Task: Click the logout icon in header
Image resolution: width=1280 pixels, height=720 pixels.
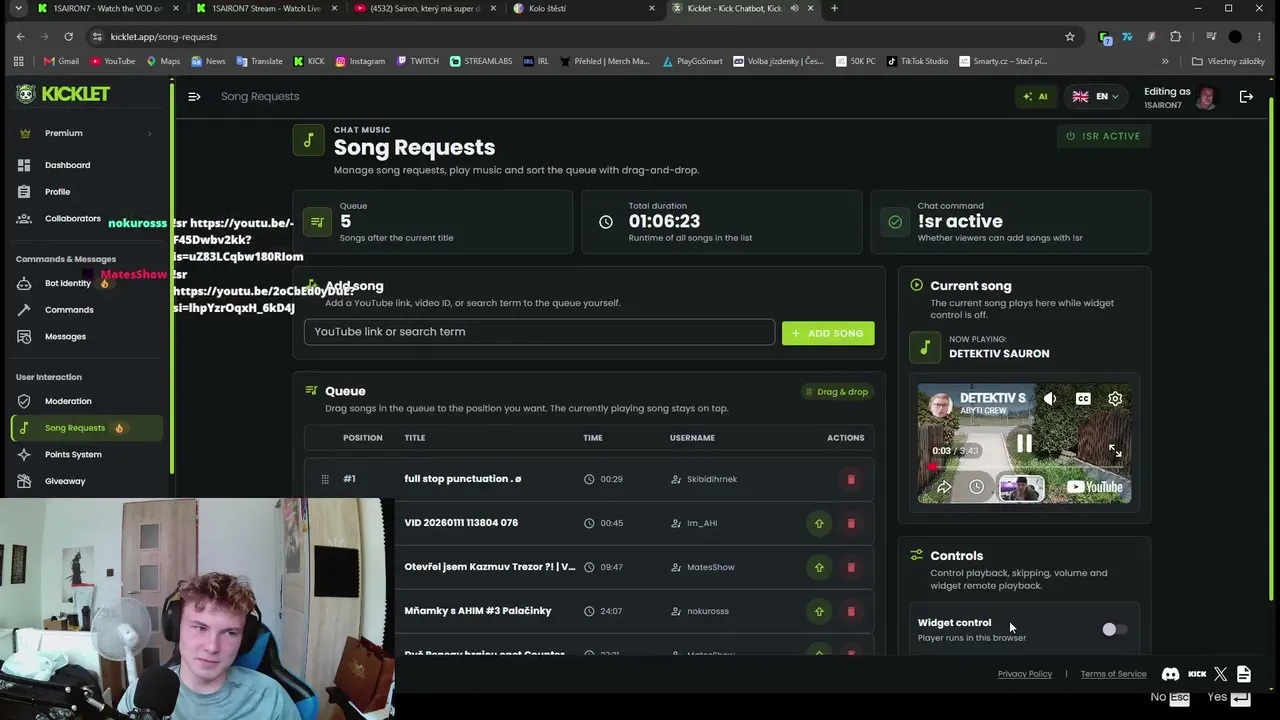Action: coord(1246,97)
